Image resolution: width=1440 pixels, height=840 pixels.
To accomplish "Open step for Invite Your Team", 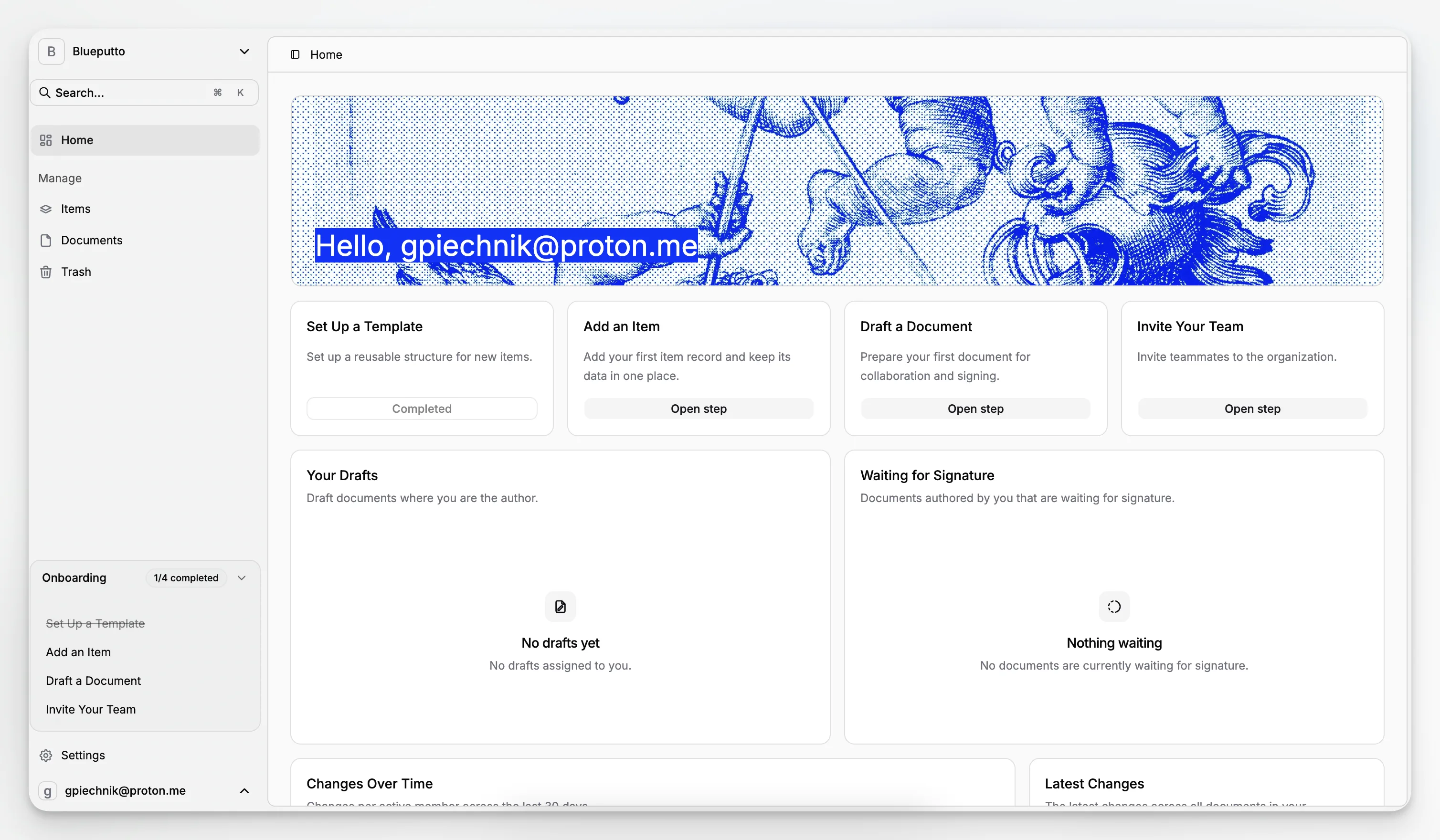I will coord(1252,409).
